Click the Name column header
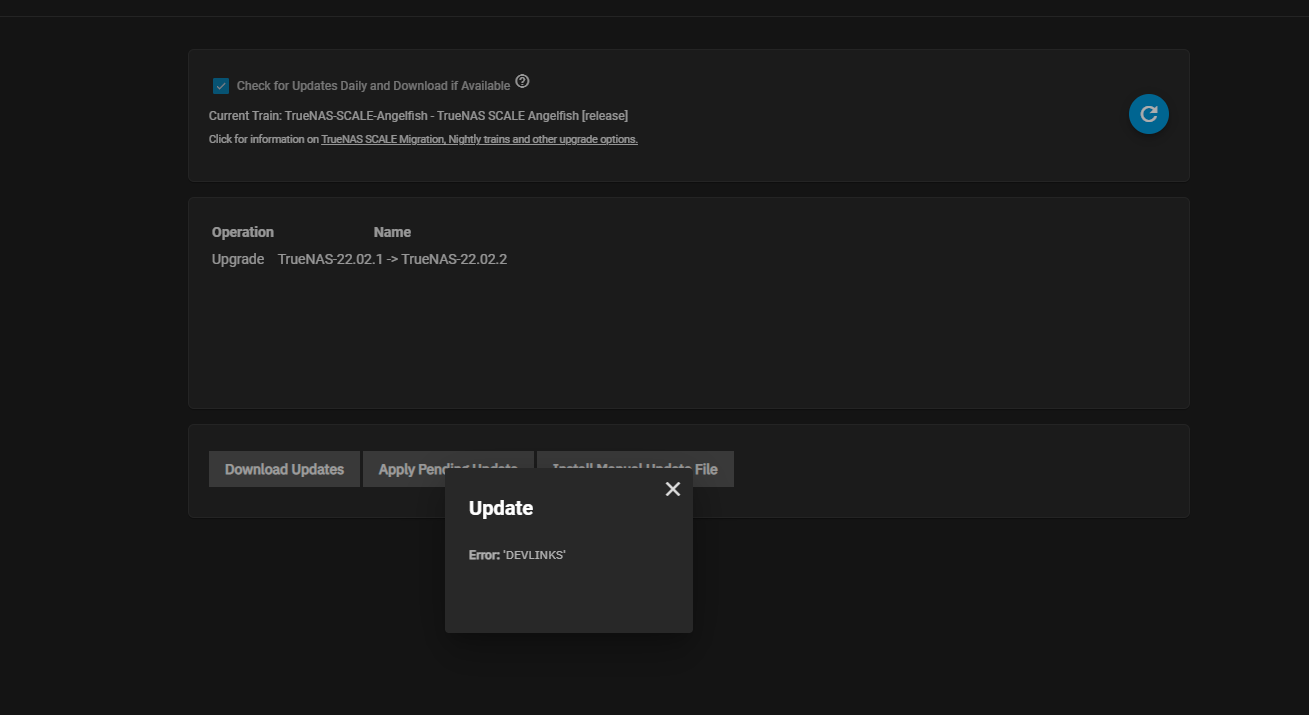The height and width of the screenshot is (715, 1309). [x=392, y=232]
